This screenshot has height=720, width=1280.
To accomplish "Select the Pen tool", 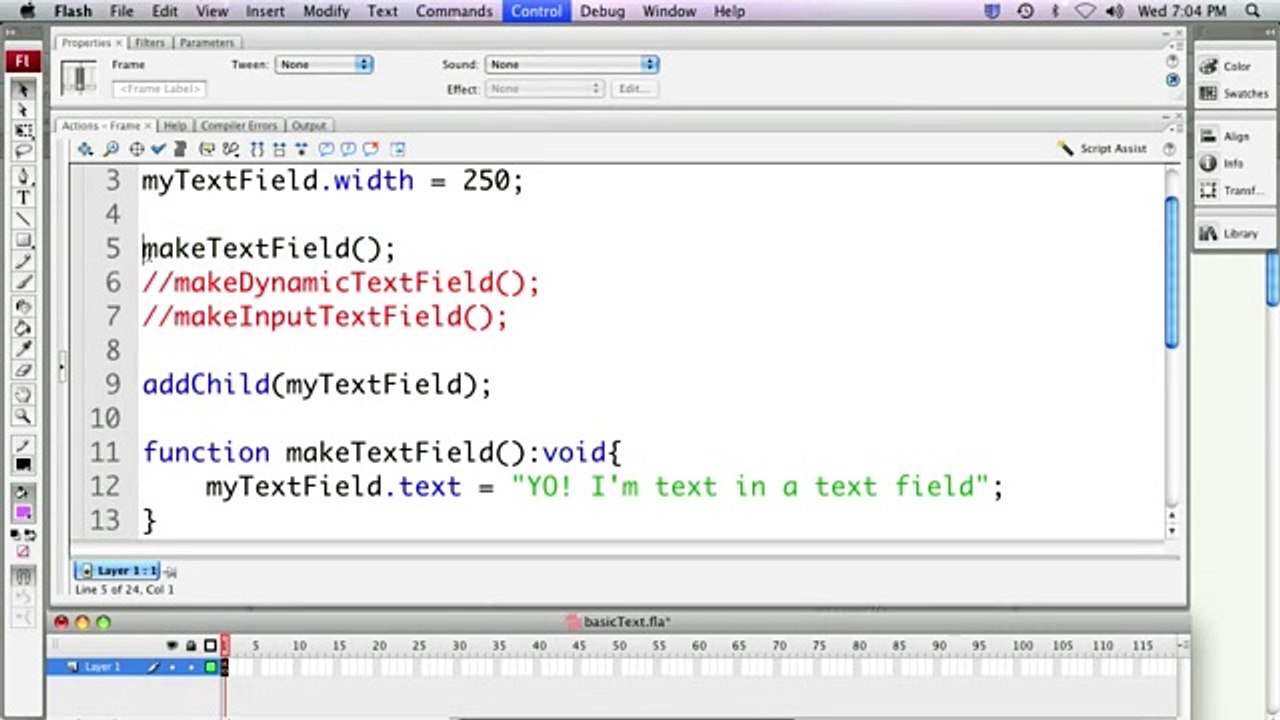I will pyautogui.click(x=23, y=176).
